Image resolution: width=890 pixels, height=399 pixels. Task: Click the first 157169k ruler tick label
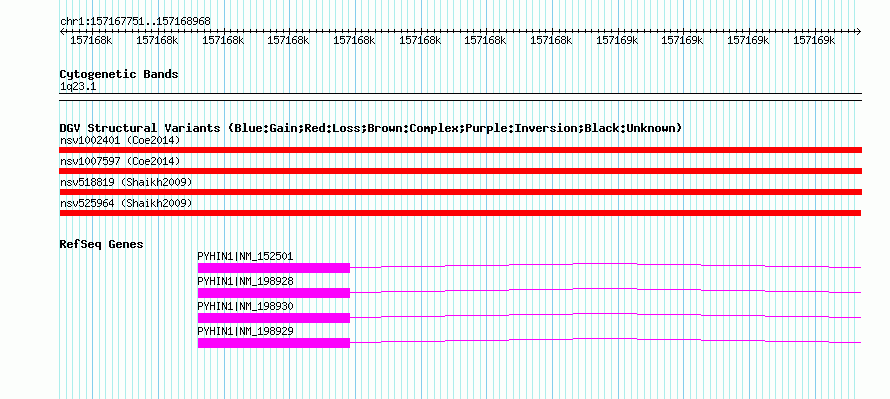coord(617,40)
